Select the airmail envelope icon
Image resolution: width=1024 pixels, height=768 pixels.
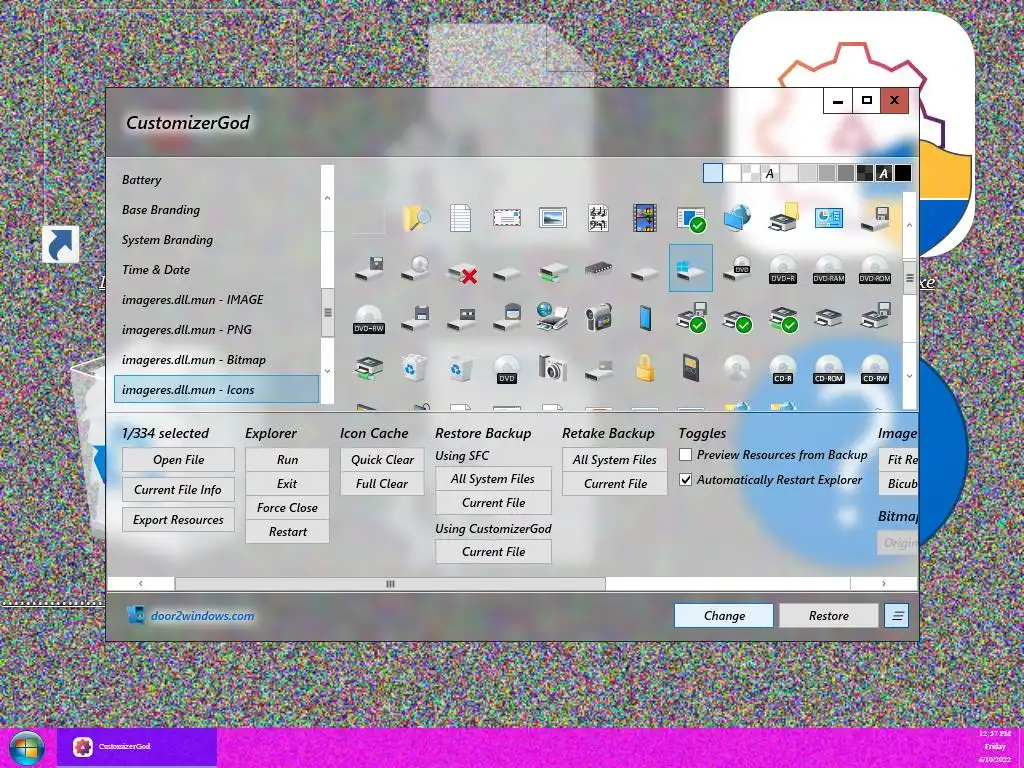coord(507,217)
